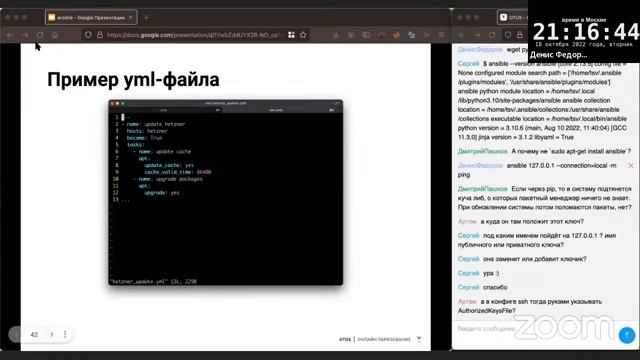Screen dimensions: 640x360
Task: Select the 'ansible - Google Презентации' tab
Action: (x=91, y=18)
